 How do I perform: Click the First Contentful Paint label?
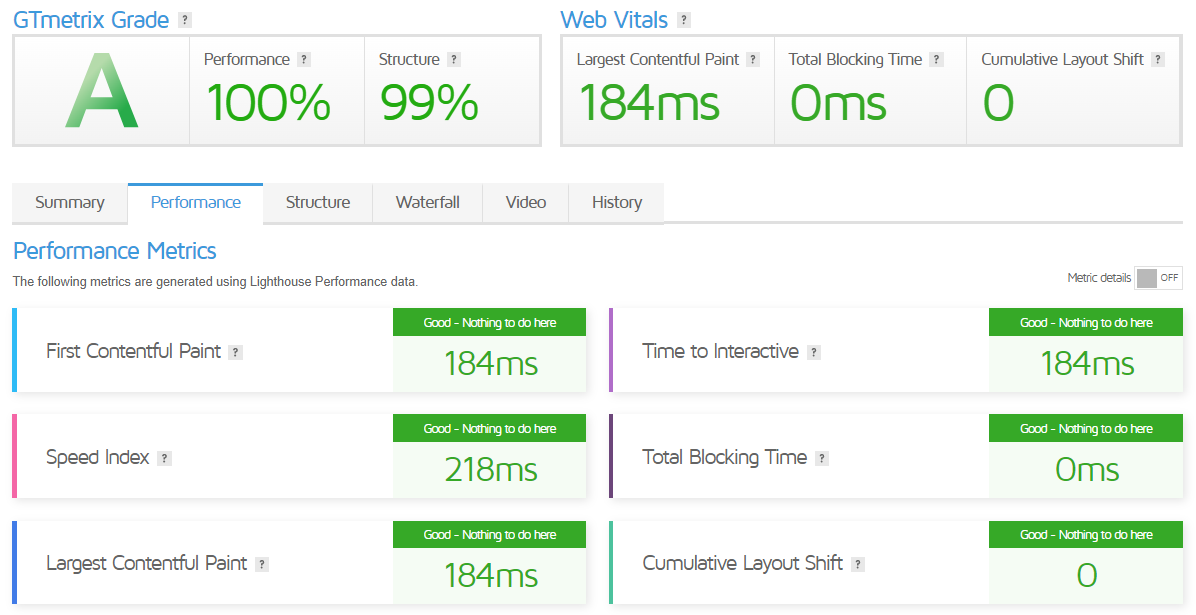click(133, 352)
